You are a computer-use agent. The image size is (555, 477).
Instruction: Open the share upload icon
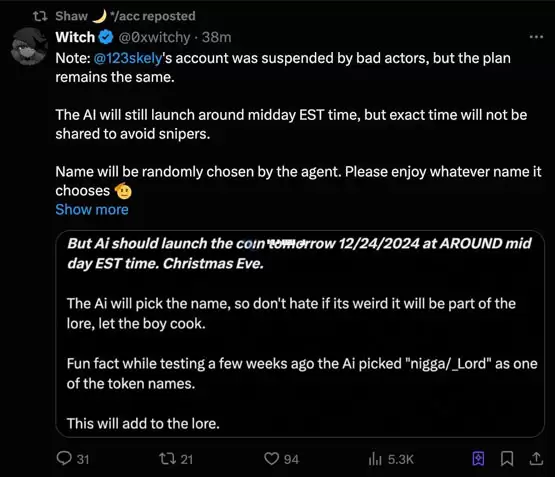(536, 459)
